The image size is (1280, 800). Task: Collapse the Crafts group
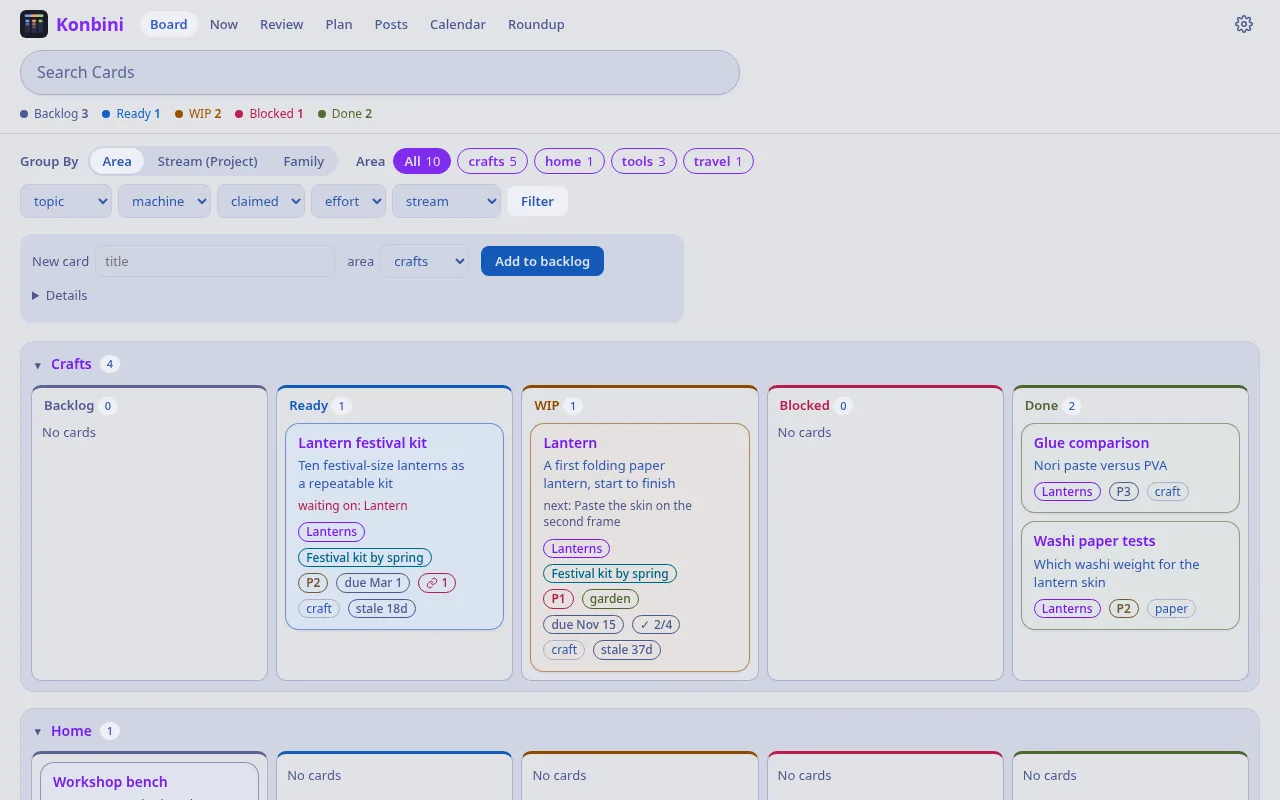(x=38, y=365)
